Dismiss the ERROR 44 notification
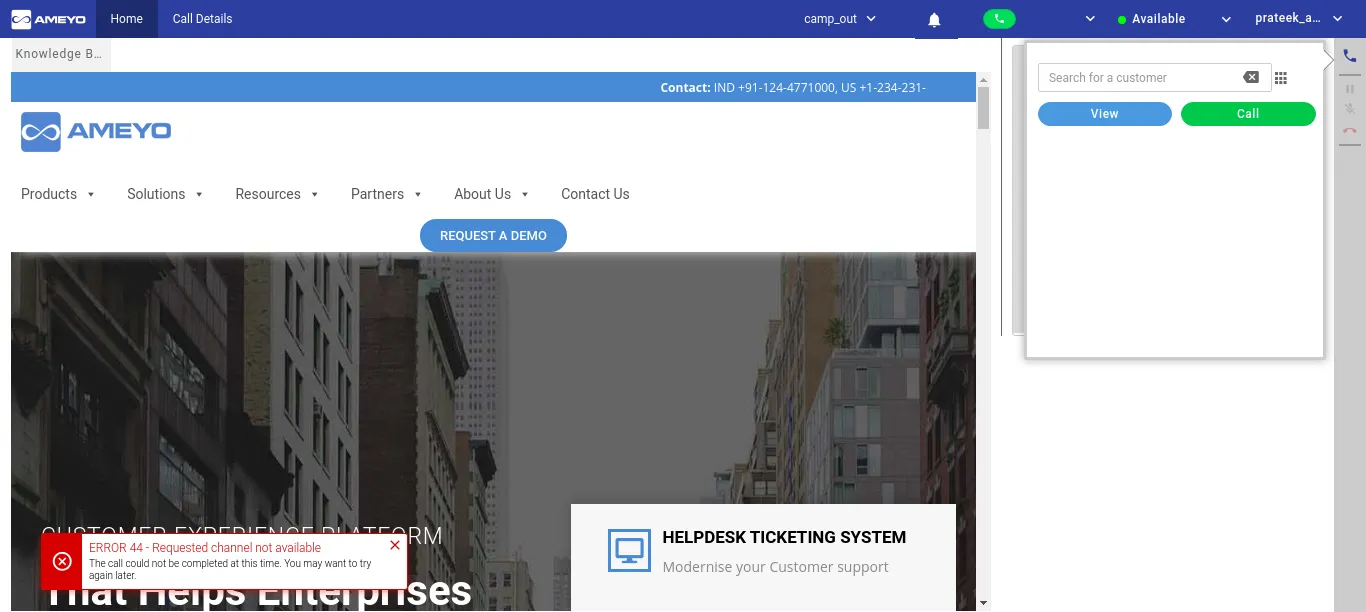Viewport: 1366px width, 612px height. (x=395, y=545)
